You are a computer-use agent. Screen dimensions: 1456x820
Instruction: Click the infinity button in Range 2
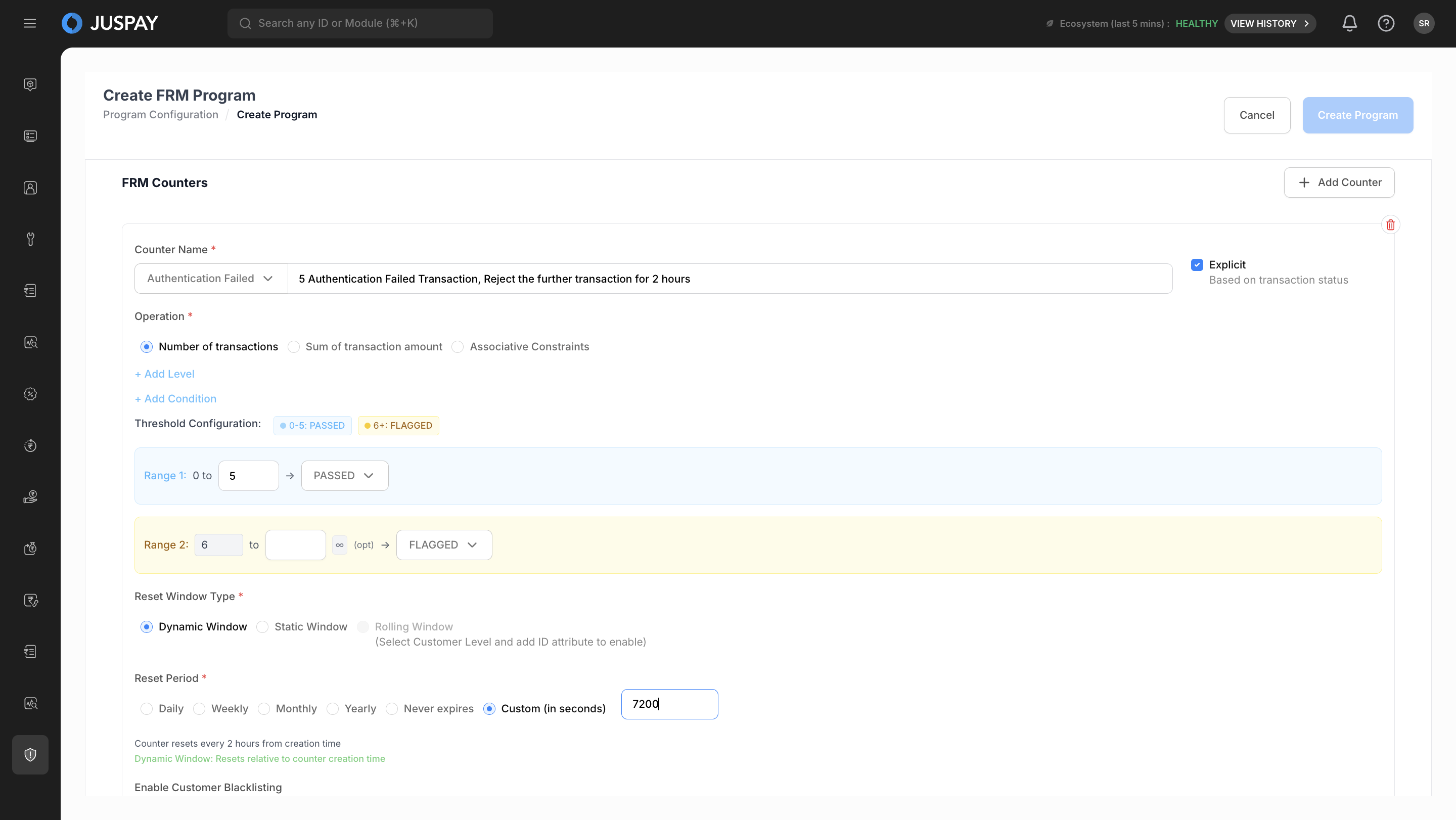click(339, 545)
